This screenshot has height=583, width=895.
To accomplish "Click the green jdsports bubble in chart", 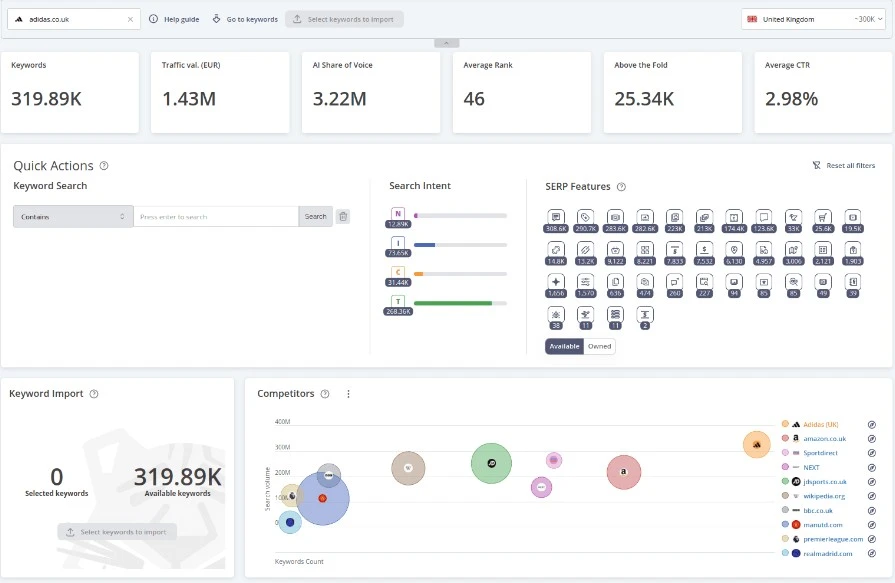I will (x=491, y=463).
